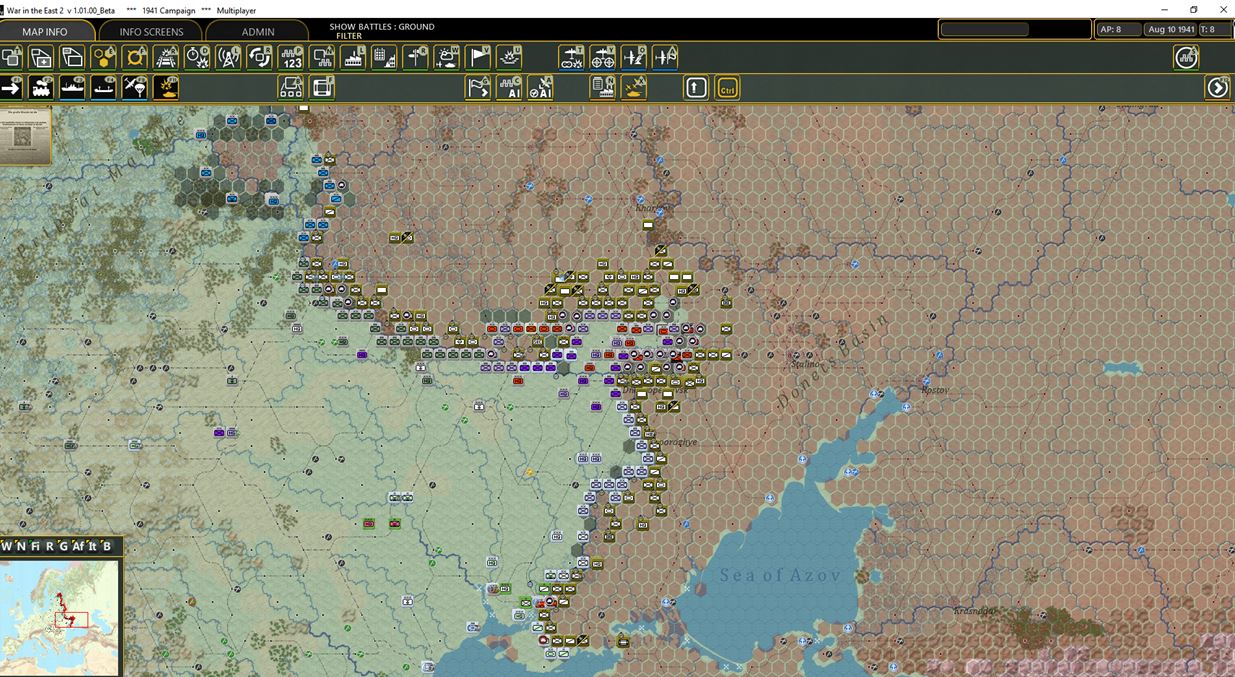
Task: Select the Air transport paratrooper mode
Action: [135, 88]
